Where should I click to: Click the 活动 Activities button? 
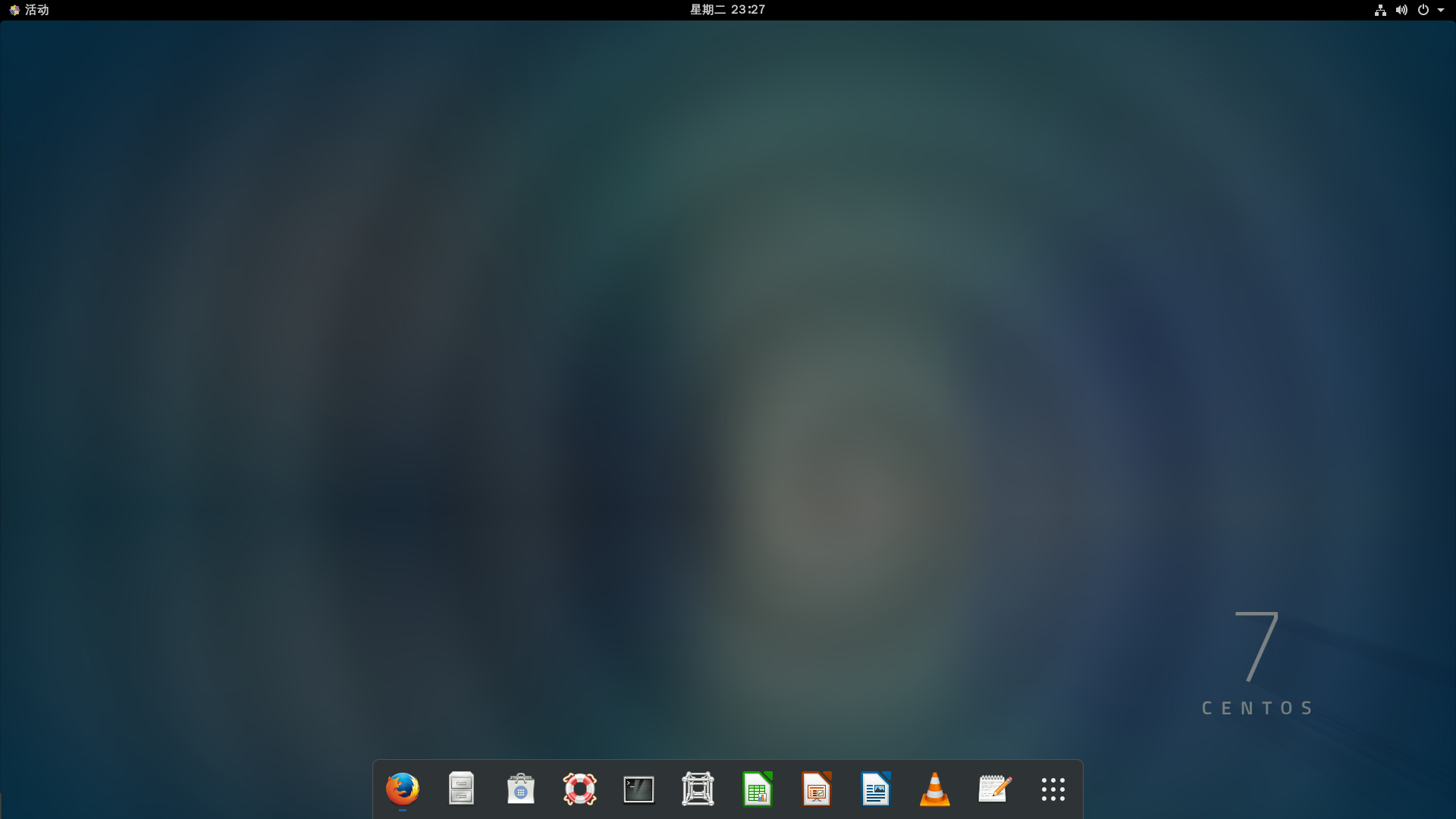click(36, 10)
